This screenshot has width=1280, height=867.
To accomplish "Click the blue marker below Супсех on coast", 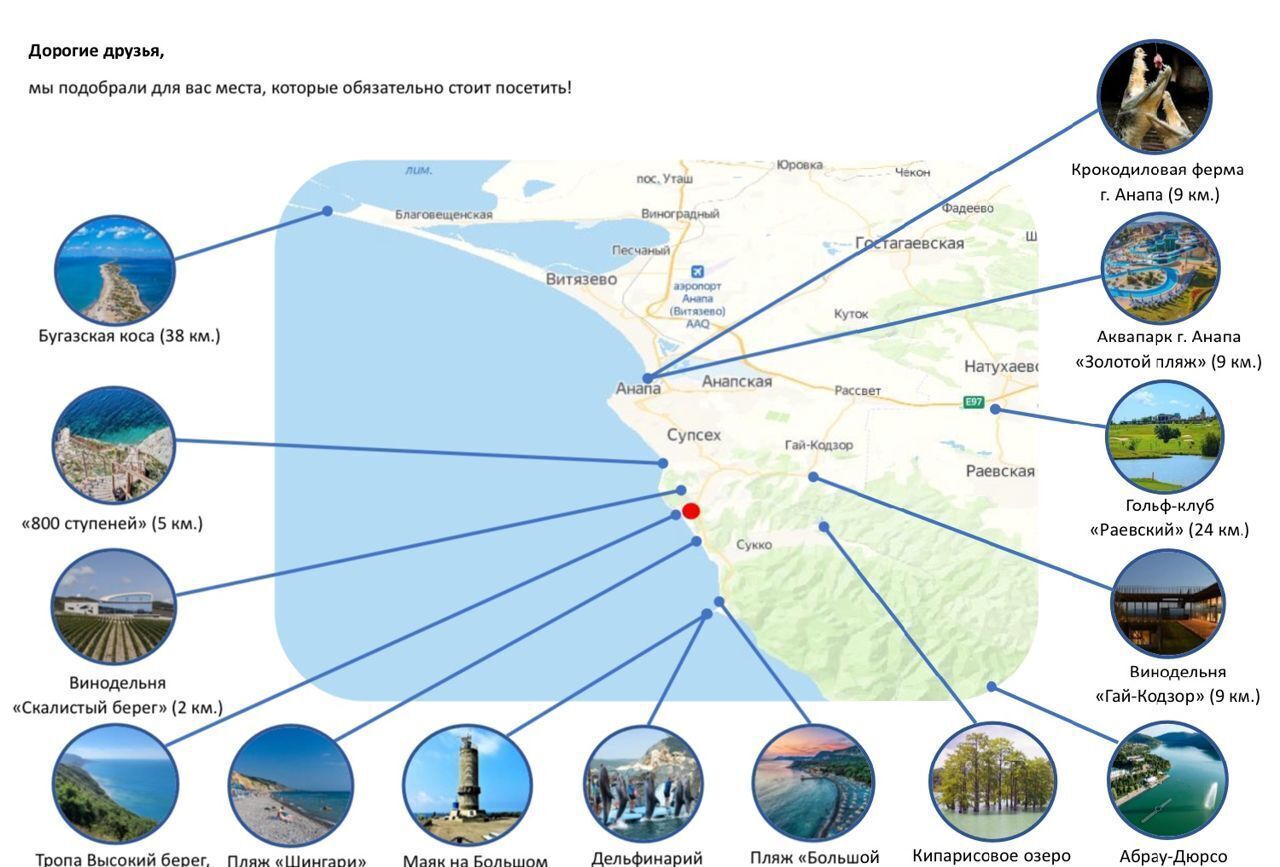I will [x=662, y=462].
